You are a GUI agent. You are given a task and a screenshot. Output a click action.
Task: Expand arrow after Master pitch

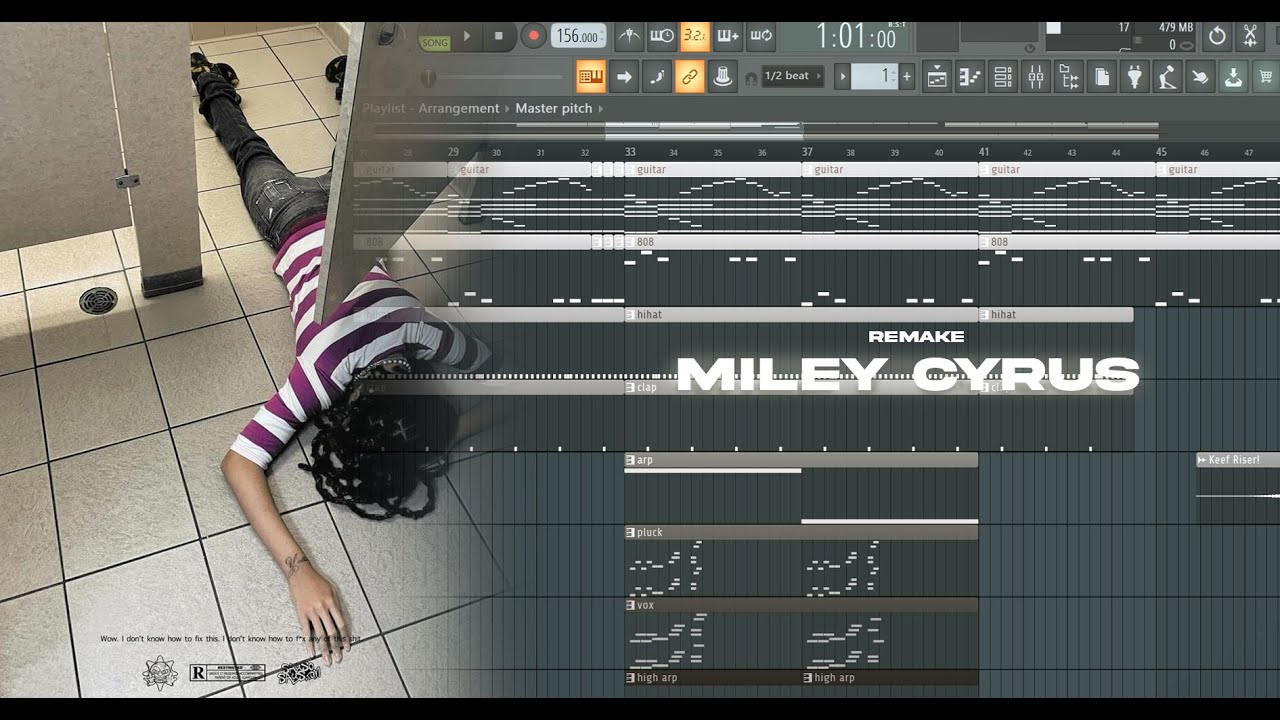point(601,108)
